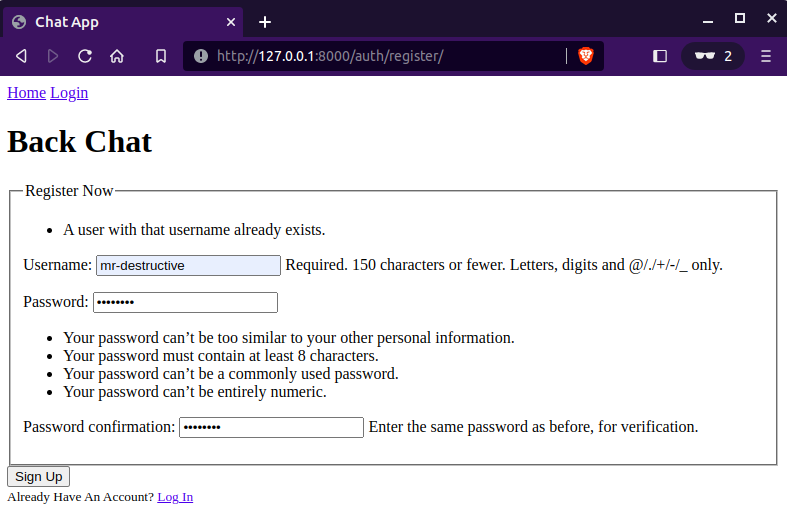Focus the Username text field
This screenshot has height=524, width=787.
[x=188, y=265]
